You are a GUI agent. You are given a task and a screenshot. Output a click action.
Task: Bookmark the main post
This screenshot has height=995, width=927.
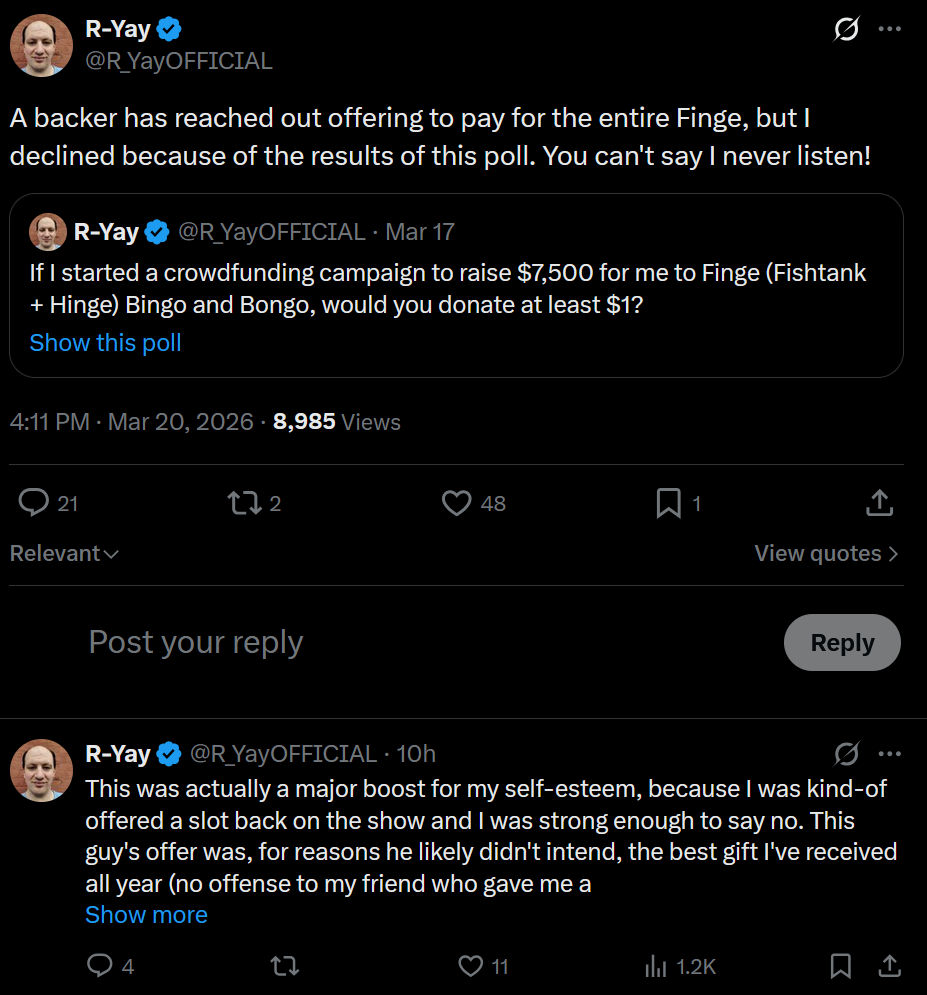tap(668, 503)
